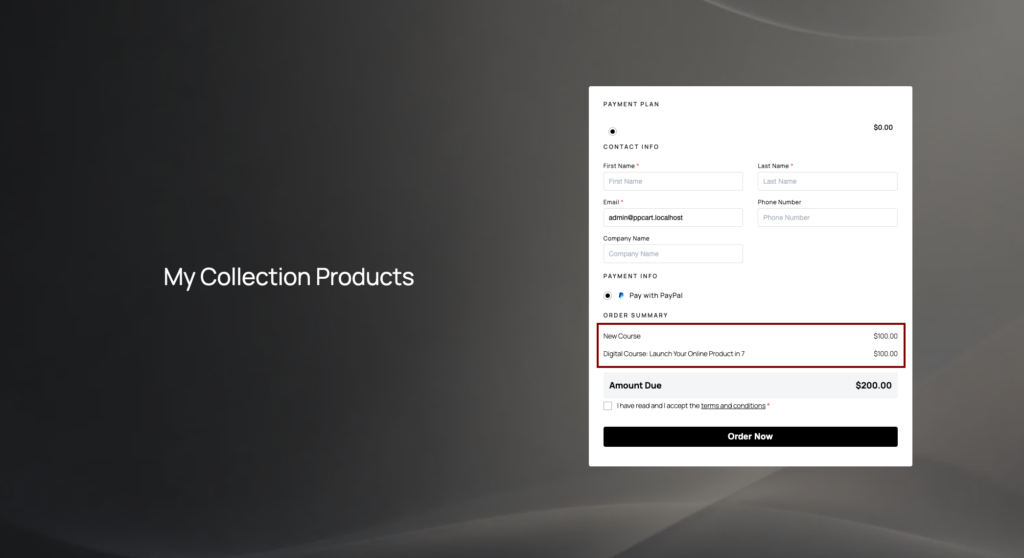Click the Digital Course order summary line
Screen dimensions: 1024x558
point(750,353)
